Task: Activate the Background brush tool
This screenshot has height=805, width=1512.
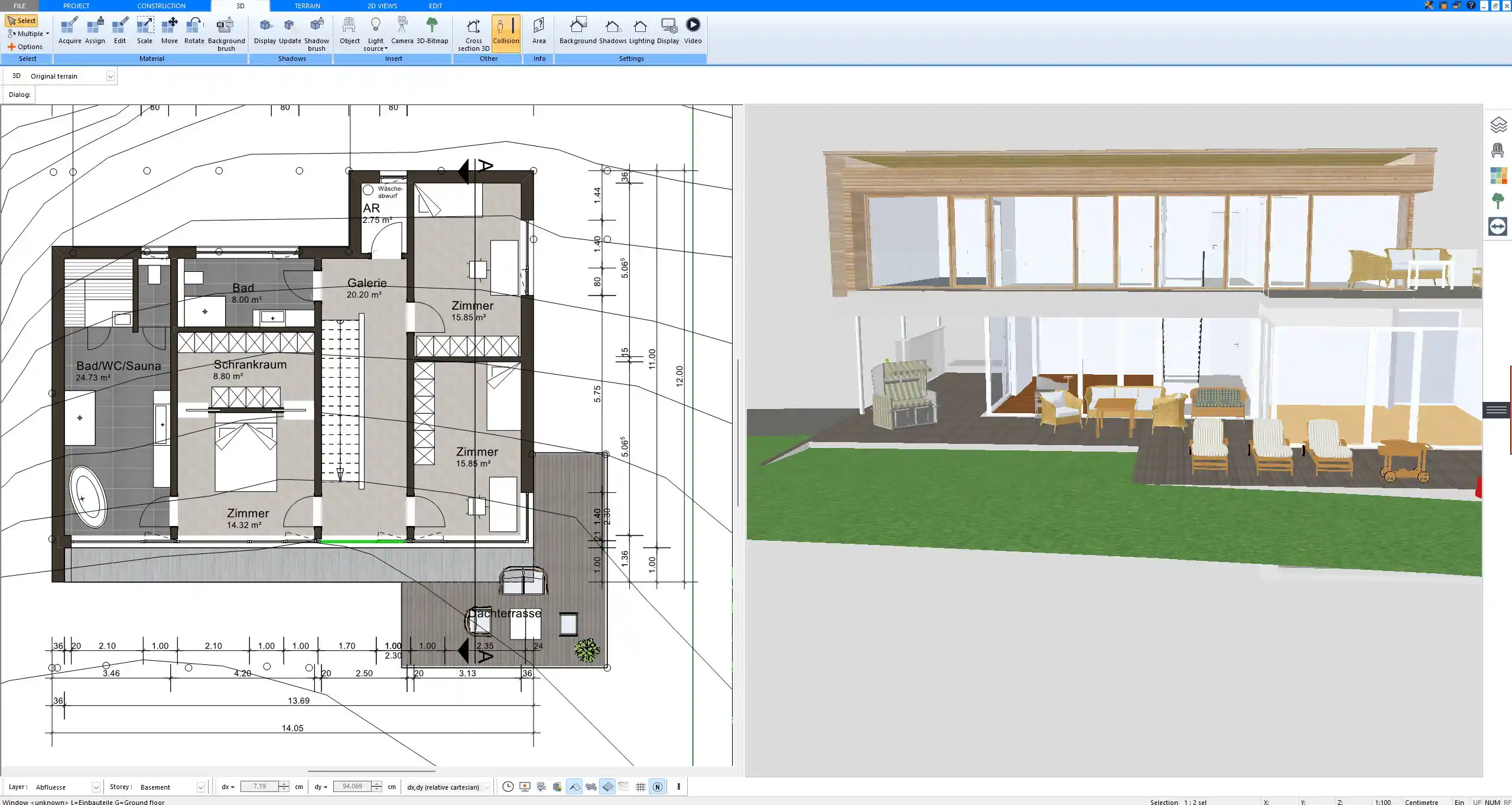Action: [x=226, y=34]
